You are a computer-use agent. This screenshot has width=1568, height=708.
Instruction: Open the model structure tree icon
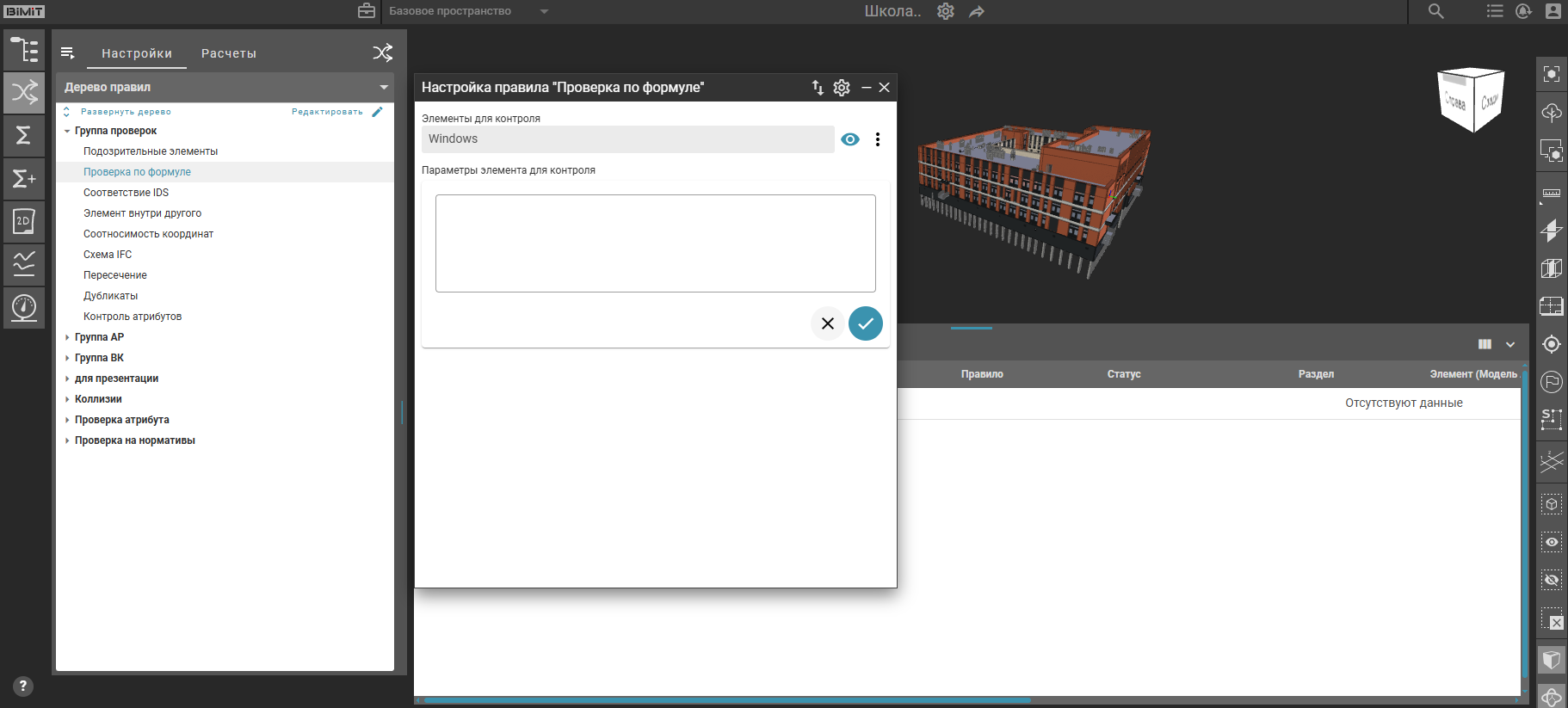tap(24, 50)
